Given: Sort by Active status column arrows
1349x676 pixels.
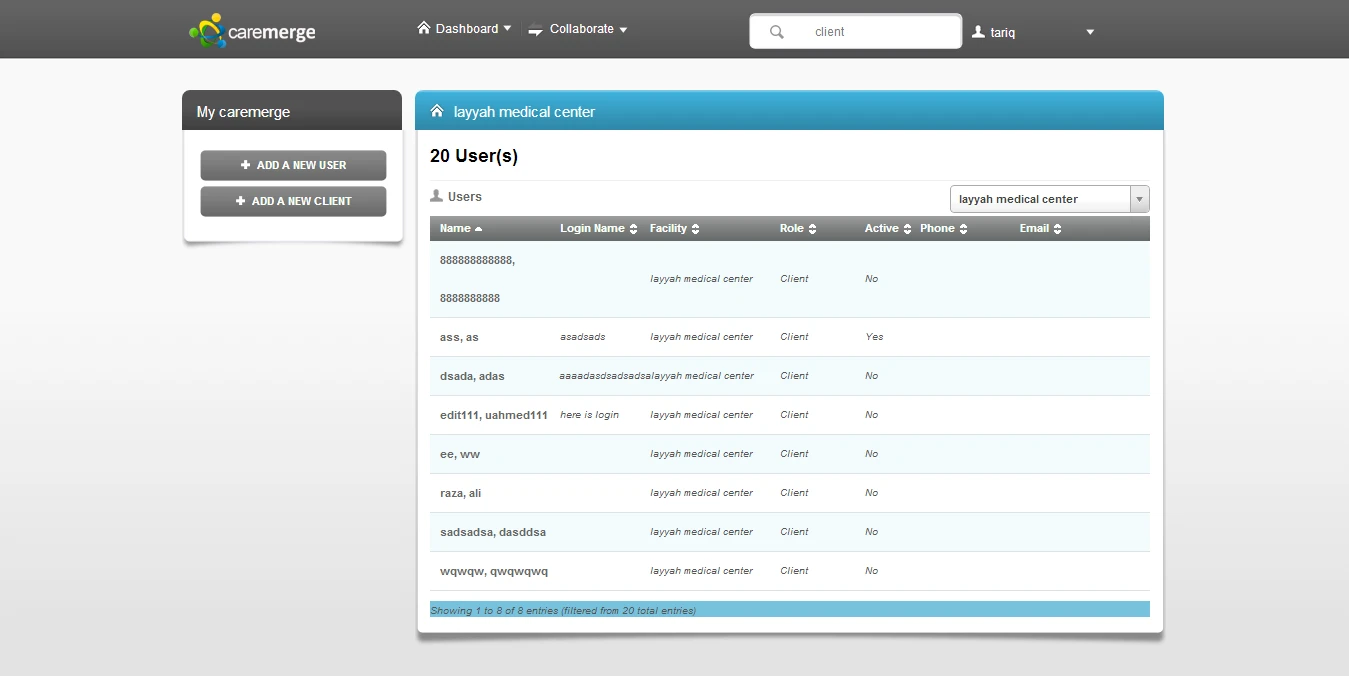Looking at the screenshot, I should 907,229.
